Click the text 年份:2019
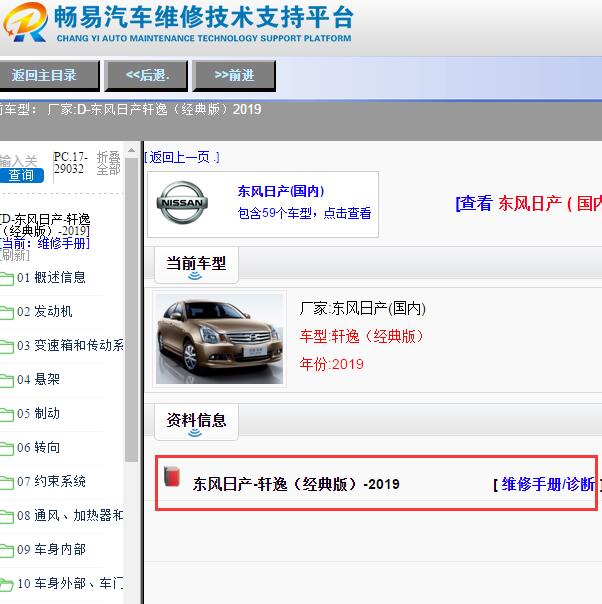 (332, 364)
